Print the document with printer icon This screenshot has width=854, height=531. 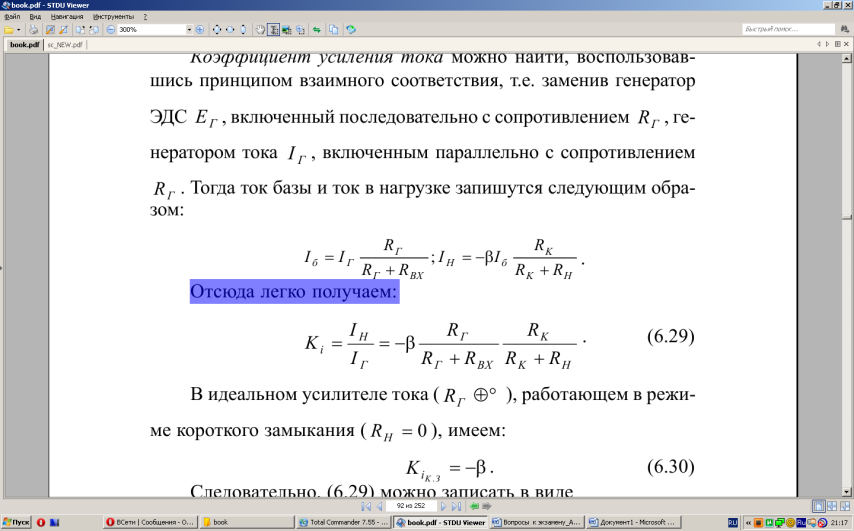tap(33, 30)
